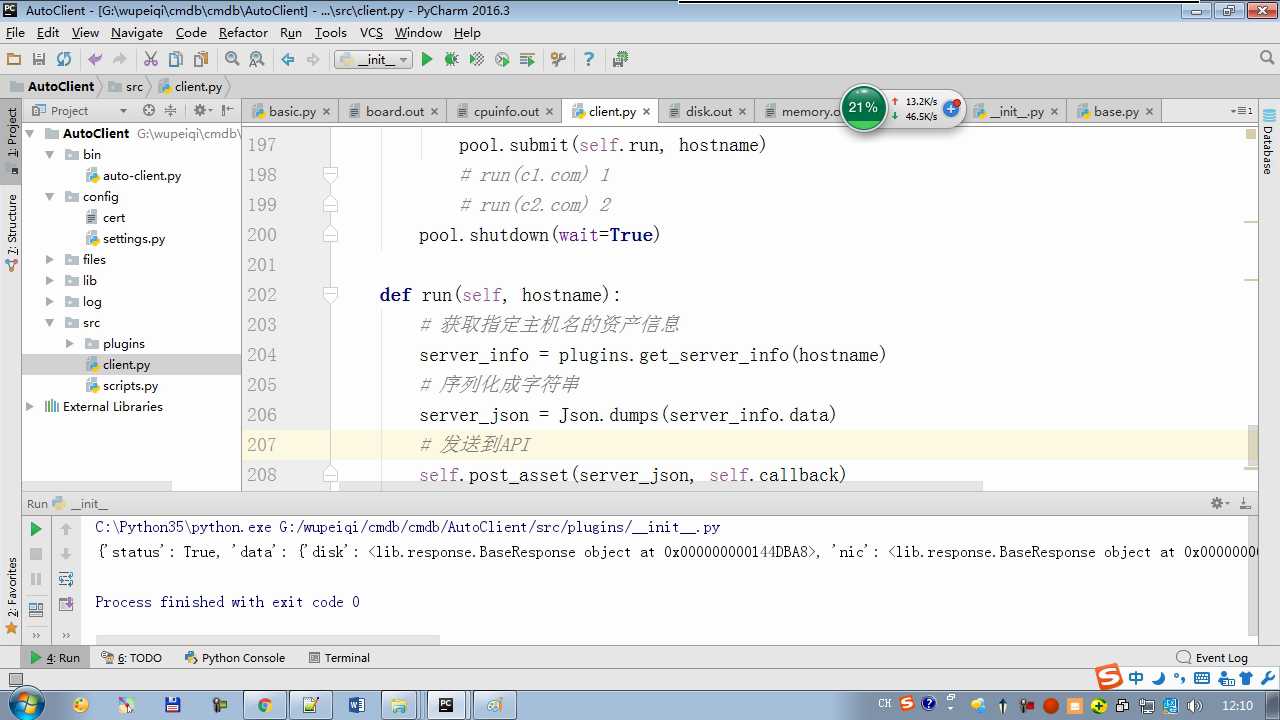
Task: Open Settings wrench icon in toolbar
Action: 558,60
